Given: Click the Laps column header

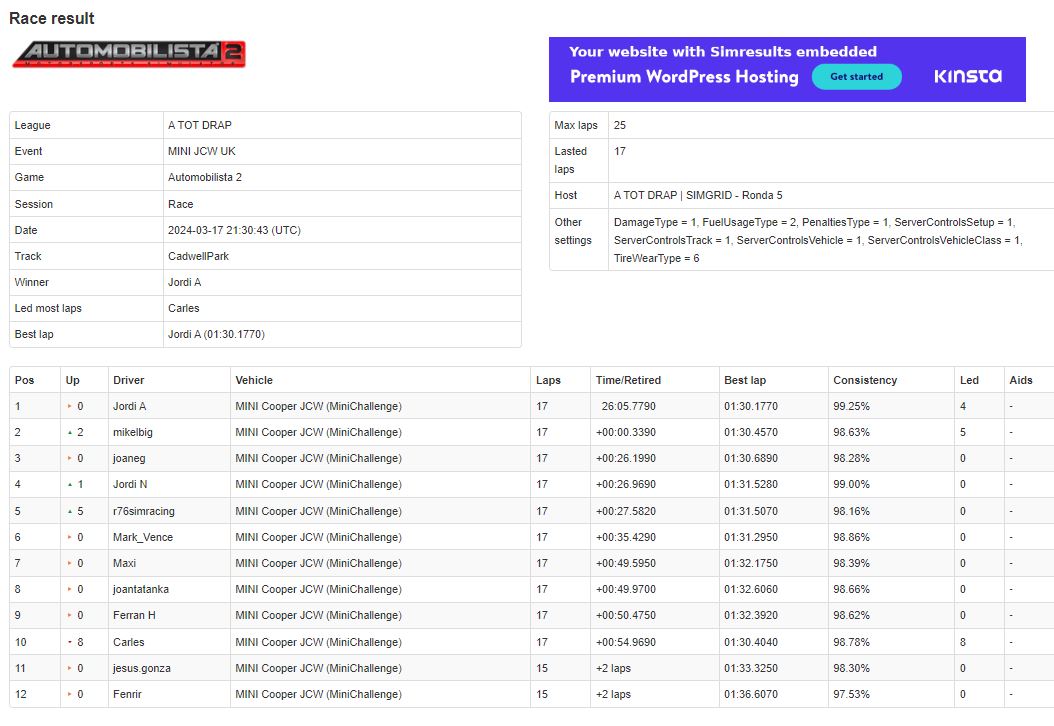Looking at the screenshot, I should [x=548, y=380].
